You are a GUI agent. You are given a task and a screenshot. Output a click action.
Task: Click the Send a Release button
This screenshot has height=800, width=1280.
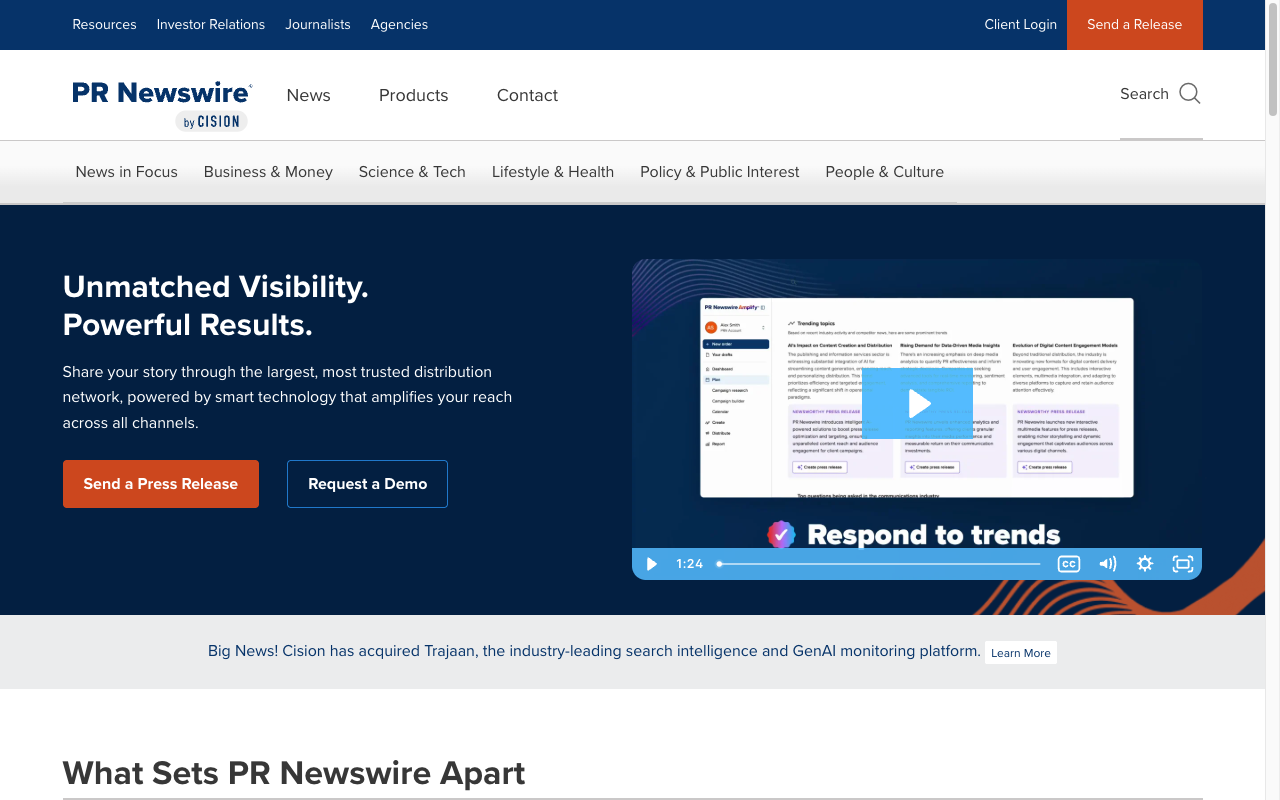tap(1135, 25)
